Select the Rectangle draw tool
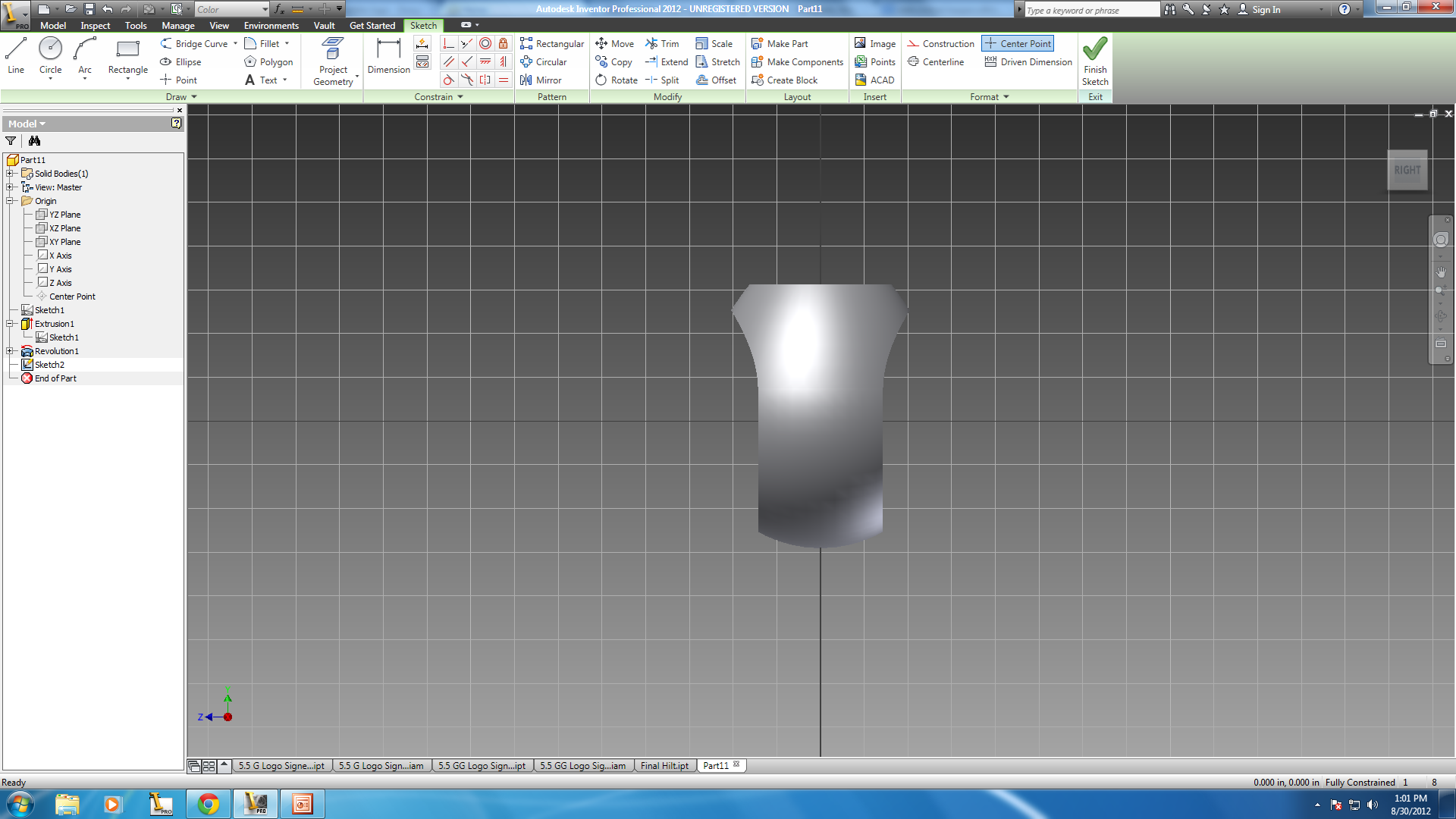 (127, 56)
